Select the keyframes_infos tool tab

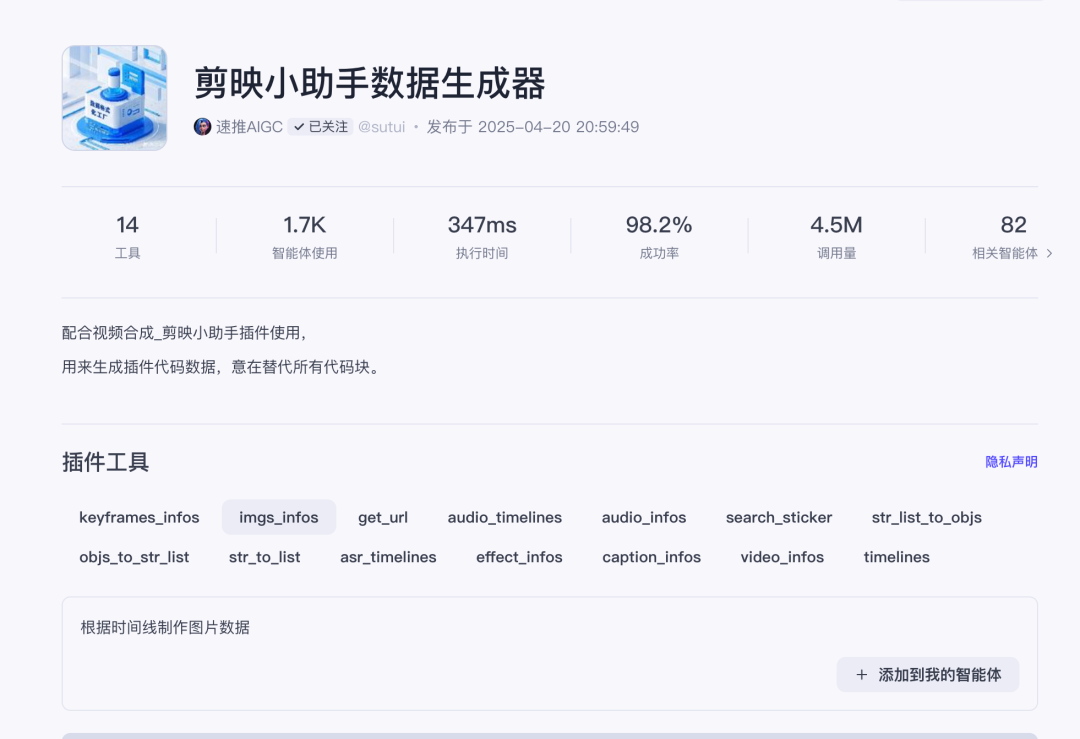tap(139, 517)
